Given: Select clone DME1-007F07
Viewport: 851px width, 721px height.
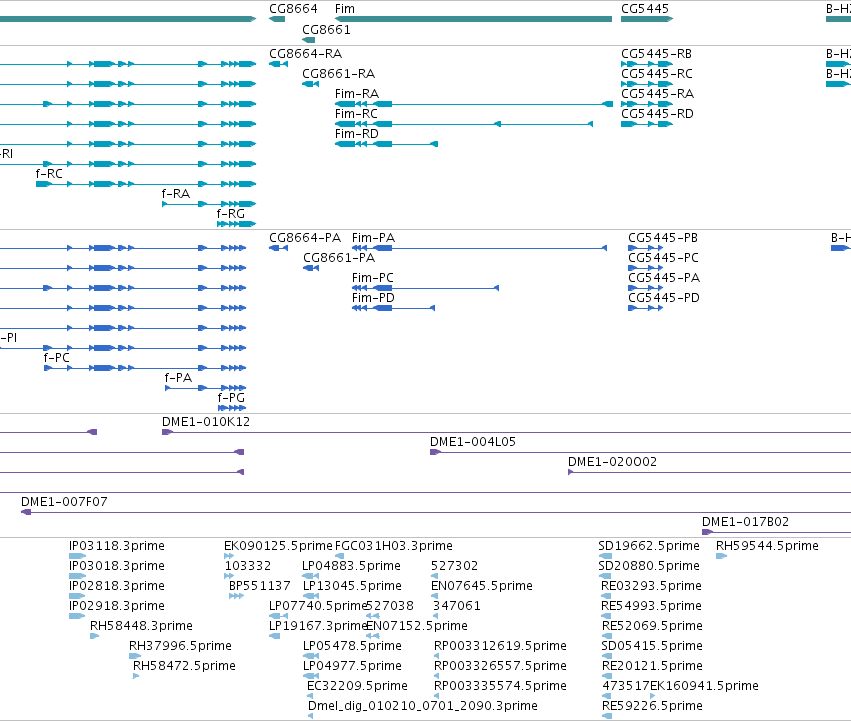Looking at the screenshot, I should click(x=65, y=502).
